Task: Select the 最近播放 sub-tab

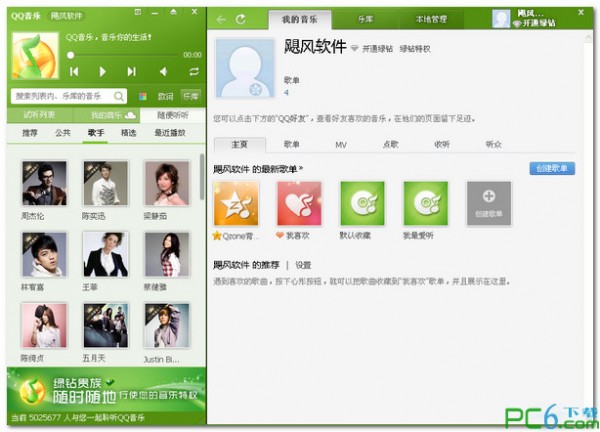Action: click(170, 133)
